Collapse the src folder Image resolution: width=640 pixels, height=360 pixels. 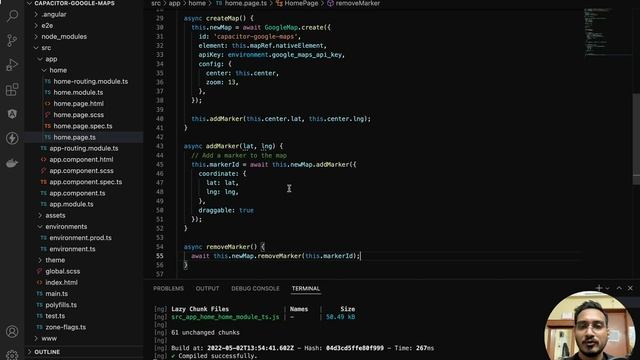click(x=46, y=48)
